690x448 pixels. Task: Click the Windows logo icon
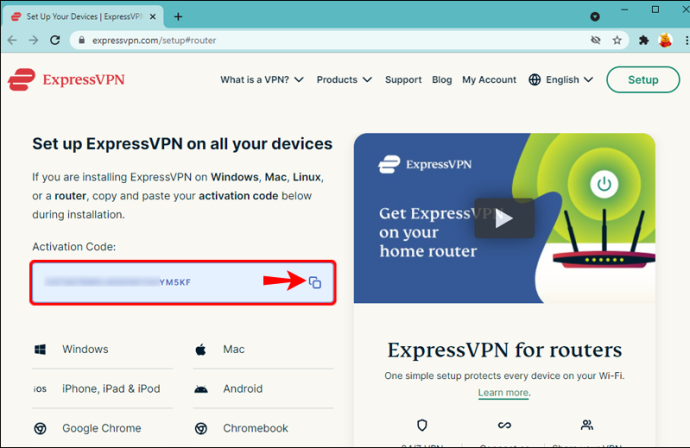pyautogui.click(x=40, y=349)
